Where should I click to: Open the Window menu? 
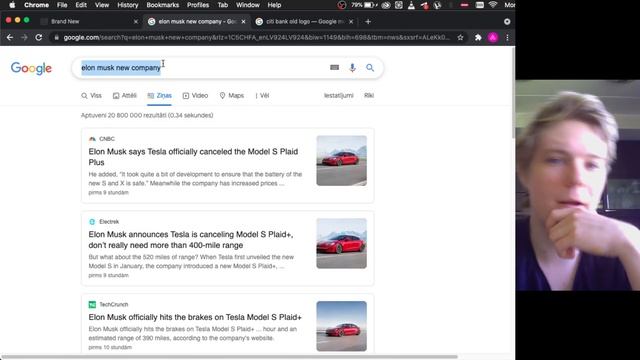248,5
